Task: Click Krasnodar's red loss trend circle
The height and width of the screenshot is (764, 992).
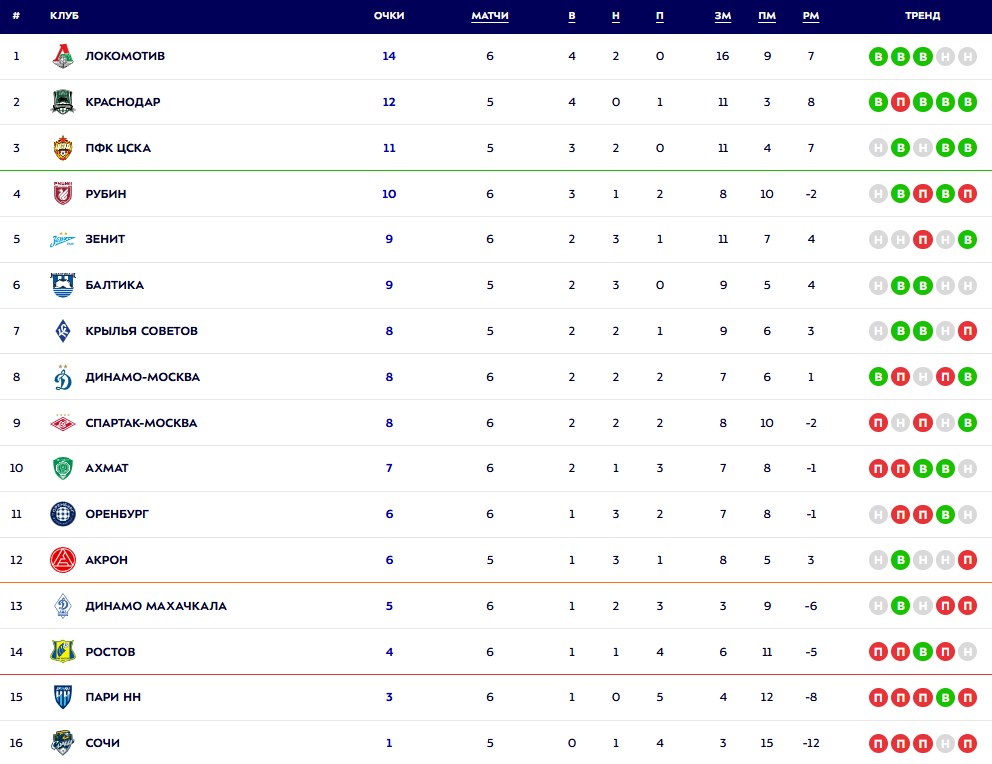Action: point(900,102)
